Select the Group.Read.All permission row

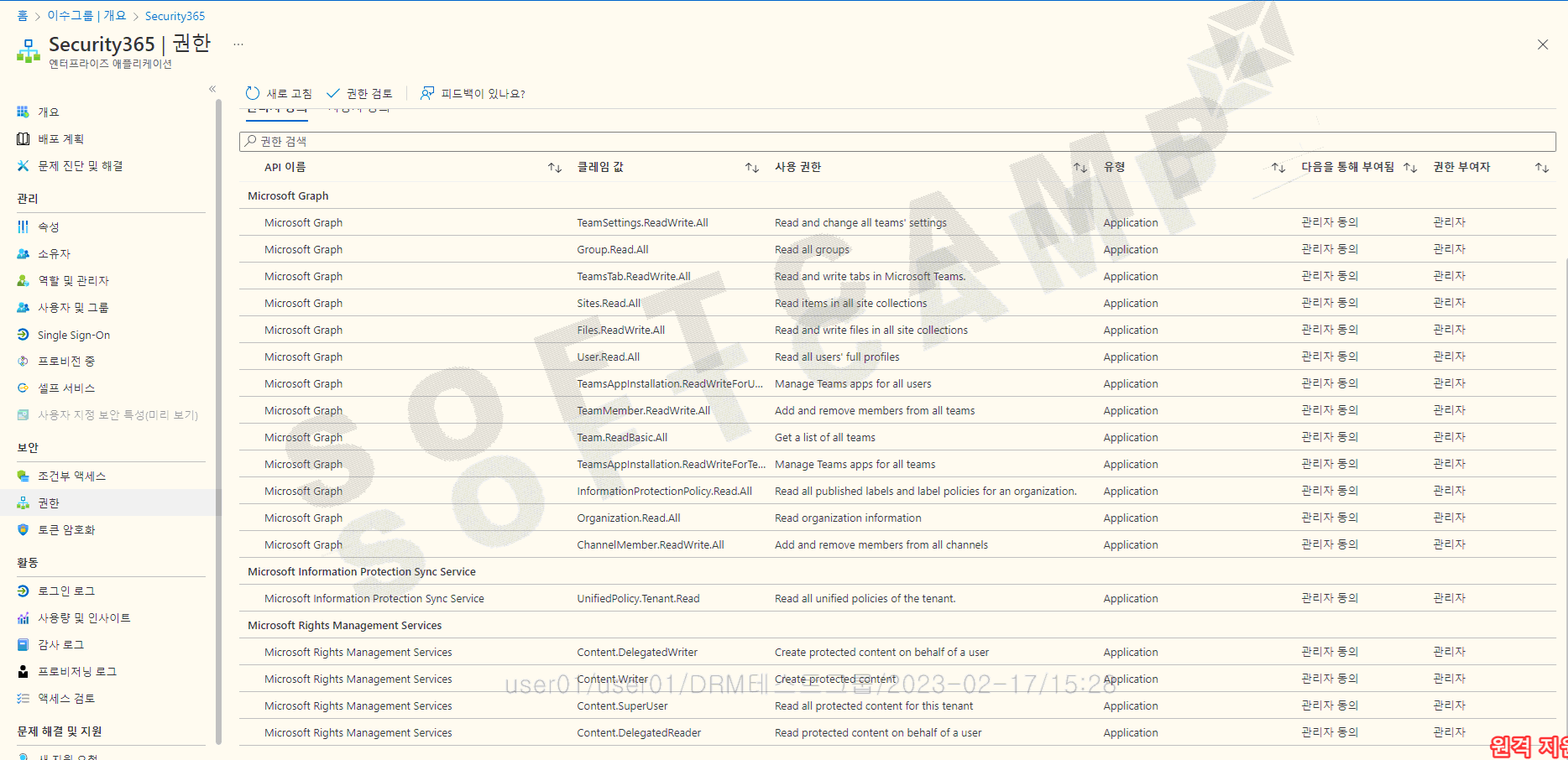click(x=897, y=249)
